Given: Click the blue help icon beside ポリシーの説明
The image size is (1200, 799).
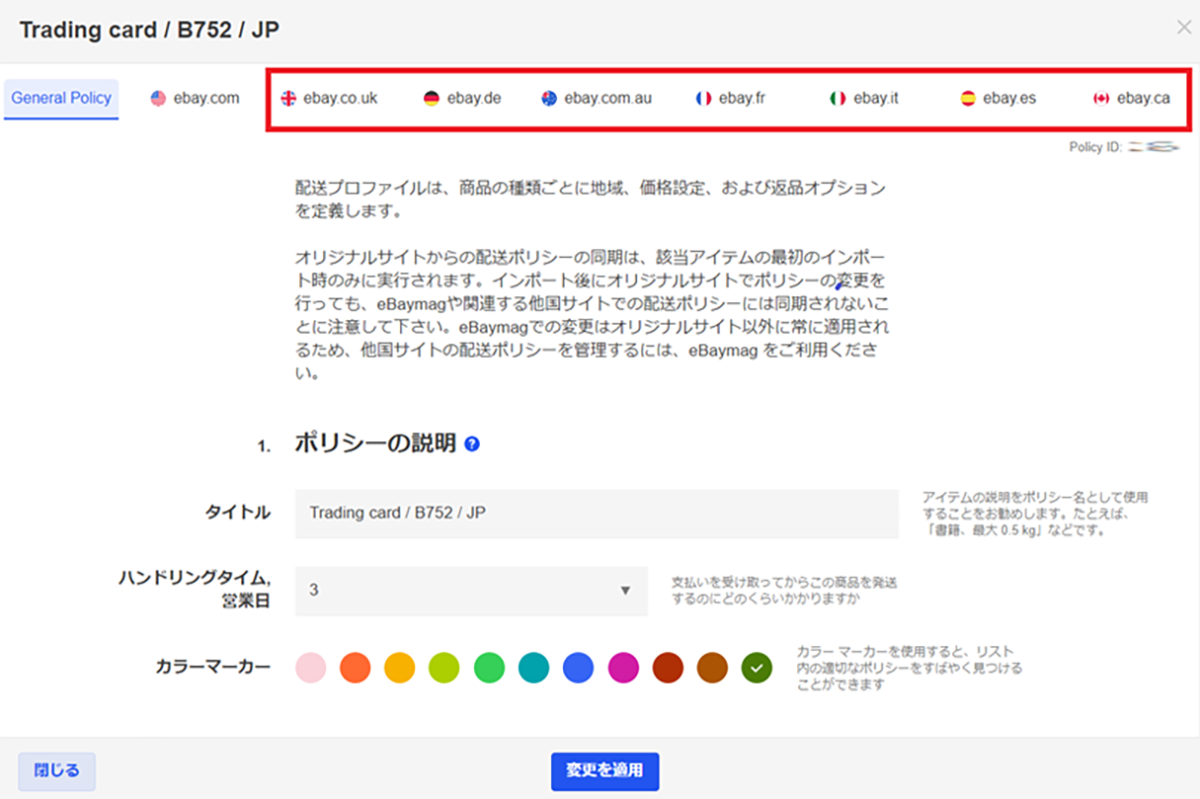Looking at the screenshot, I should click(x=472, y=444).
